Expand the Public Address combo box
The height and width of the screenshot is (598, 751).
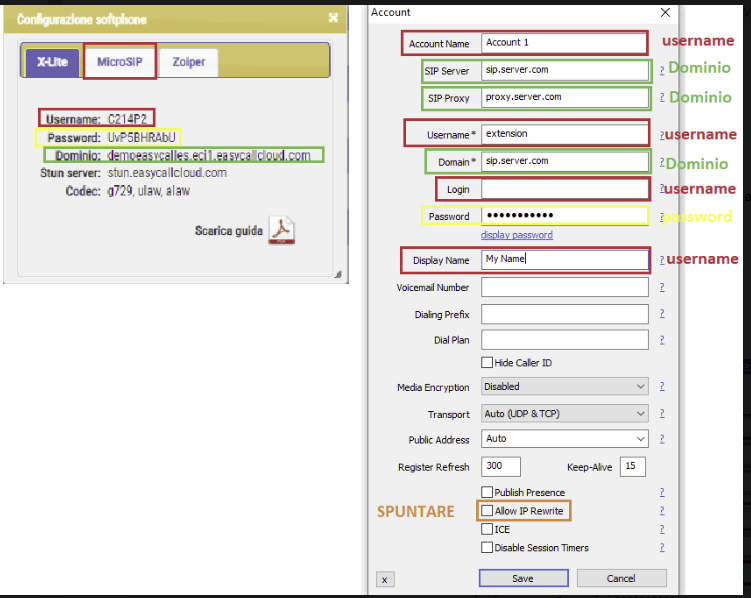pyautogui.click(x=565, y=439)
